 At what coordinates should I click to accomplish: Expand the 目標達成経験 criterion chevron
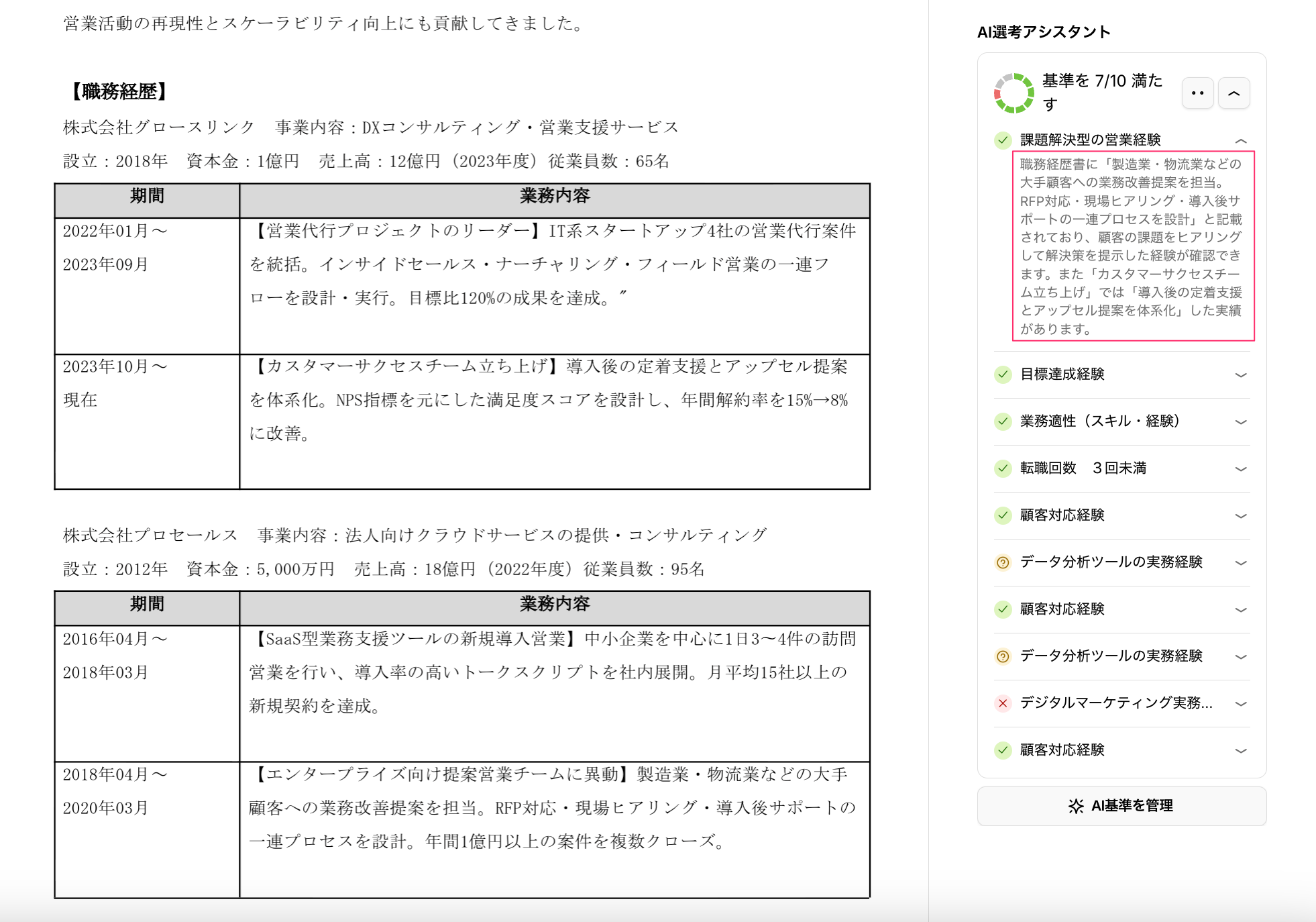coord(1241,375)
